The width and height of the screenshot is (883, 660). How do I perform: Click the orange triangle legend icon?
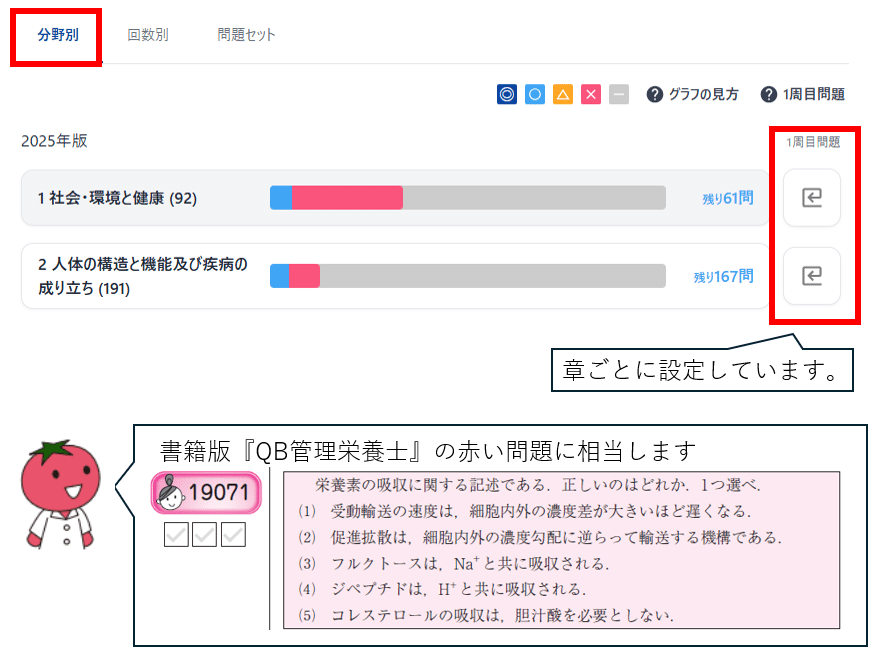[563, 94]
